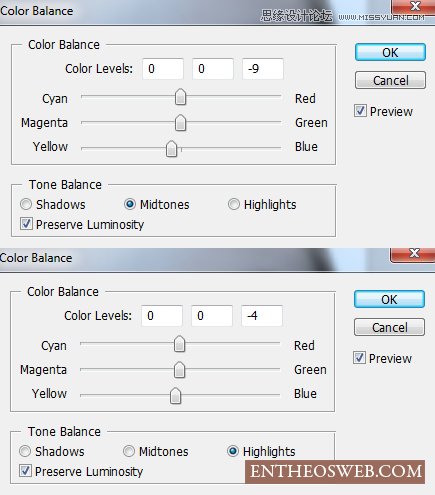The width and height of the screenshot is (435, 495).
Task: Click the Magenta-Green slider handle in bottom dialog
Action: pyautogui.click(x=179, y=370)
